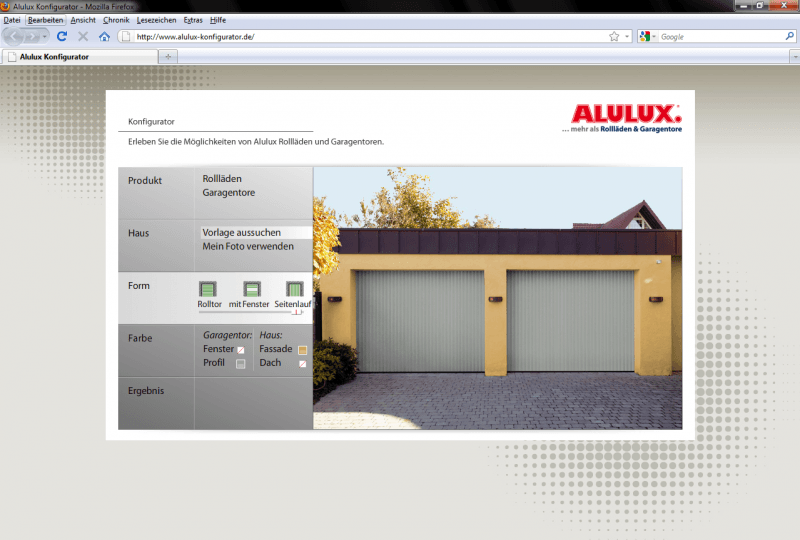
Task: Open the Ergebnis section
Action: pos(146,390)
